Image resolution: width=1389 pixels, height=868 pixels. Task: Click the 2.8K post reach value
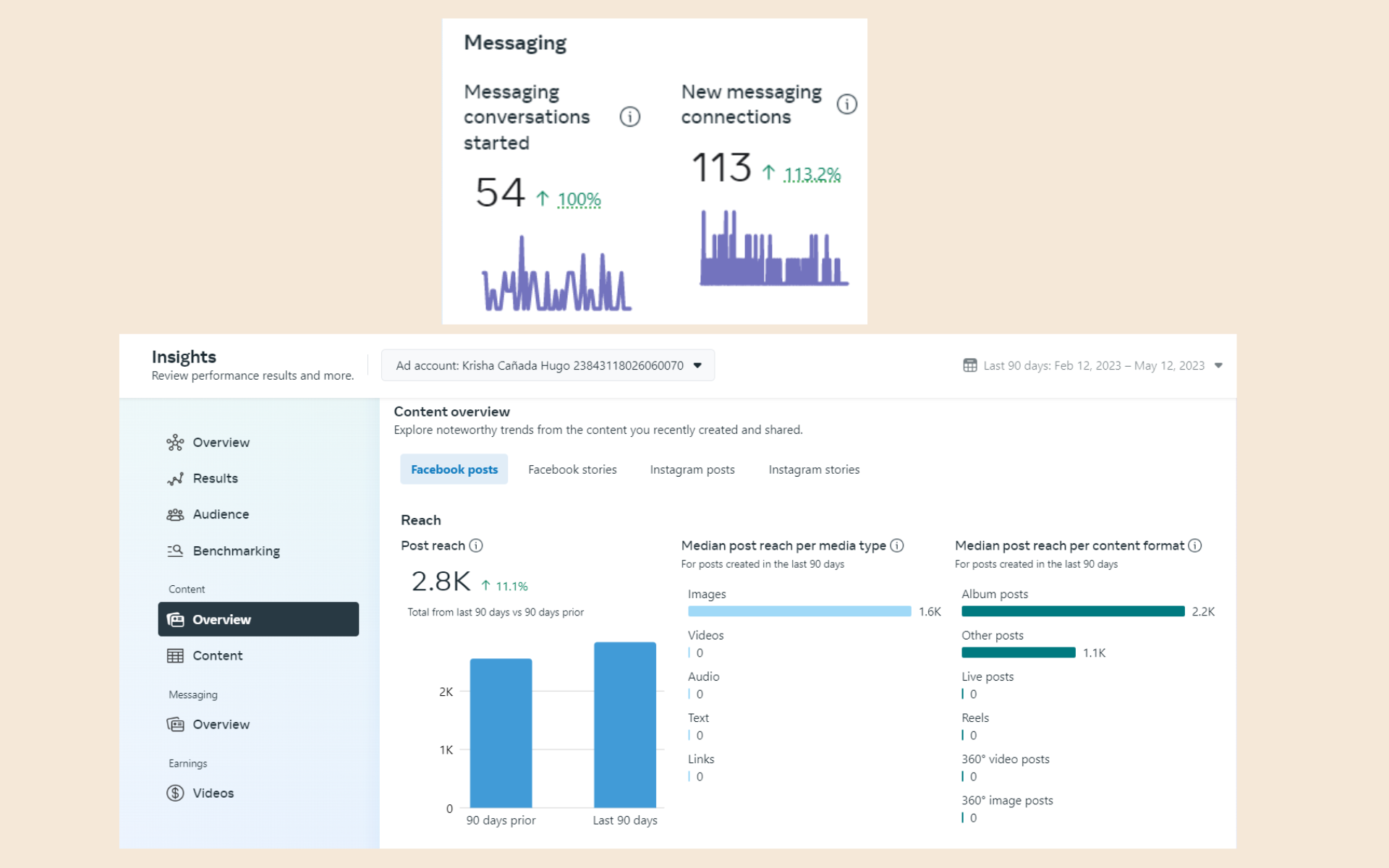coord(441,581)
